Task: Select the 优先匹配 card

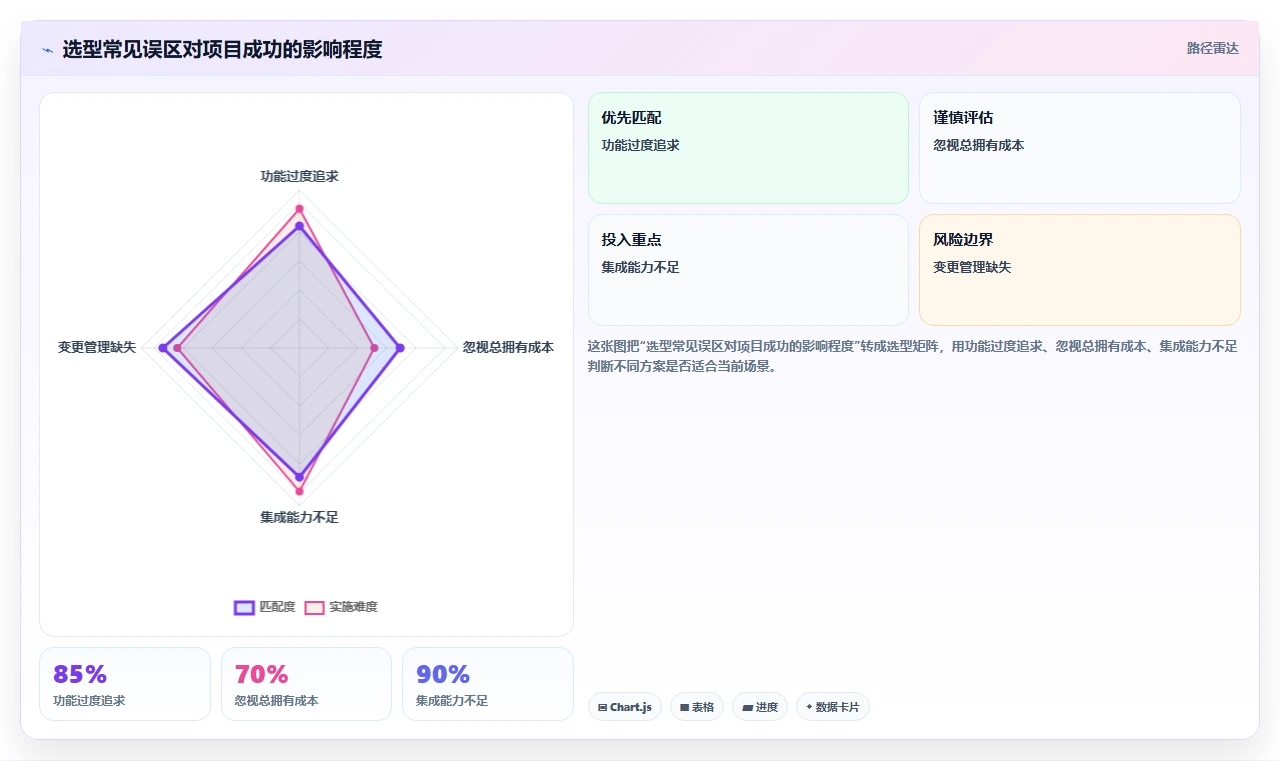Action: tap(748, 148)
